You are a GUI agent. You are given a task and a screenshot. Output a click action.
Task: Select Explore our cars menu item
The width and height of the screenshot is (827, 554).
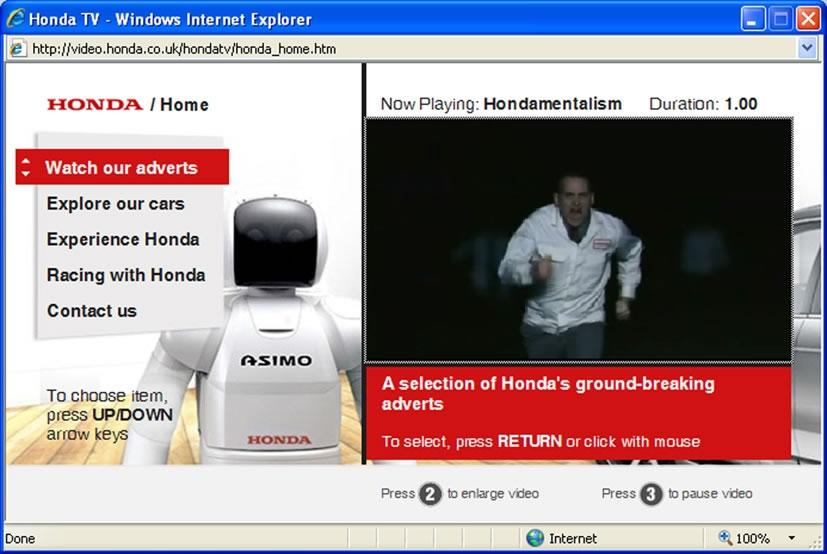(x=115, y=203)
